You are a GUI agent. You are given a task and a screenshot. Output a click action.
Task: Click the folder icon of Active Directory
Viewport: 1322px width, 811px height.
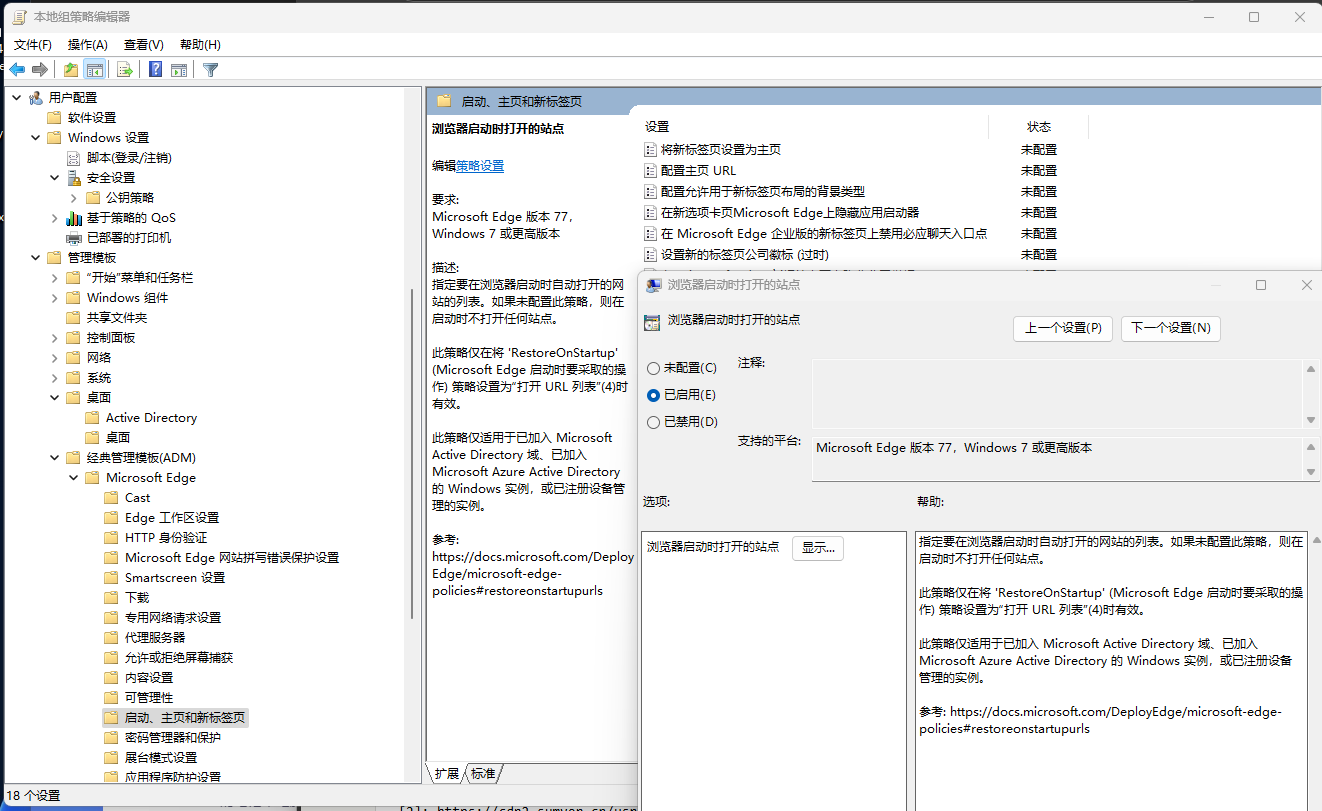pos(93,418)
